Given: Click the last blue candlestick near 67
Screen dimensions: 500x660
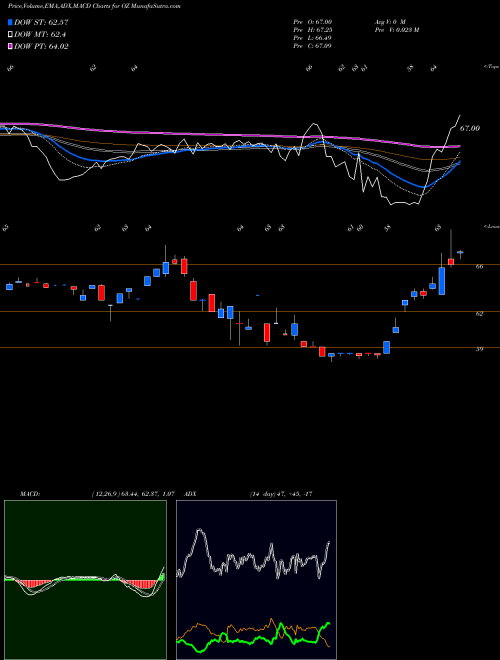Looking at the screenshot, I should [x=460, y=253].
